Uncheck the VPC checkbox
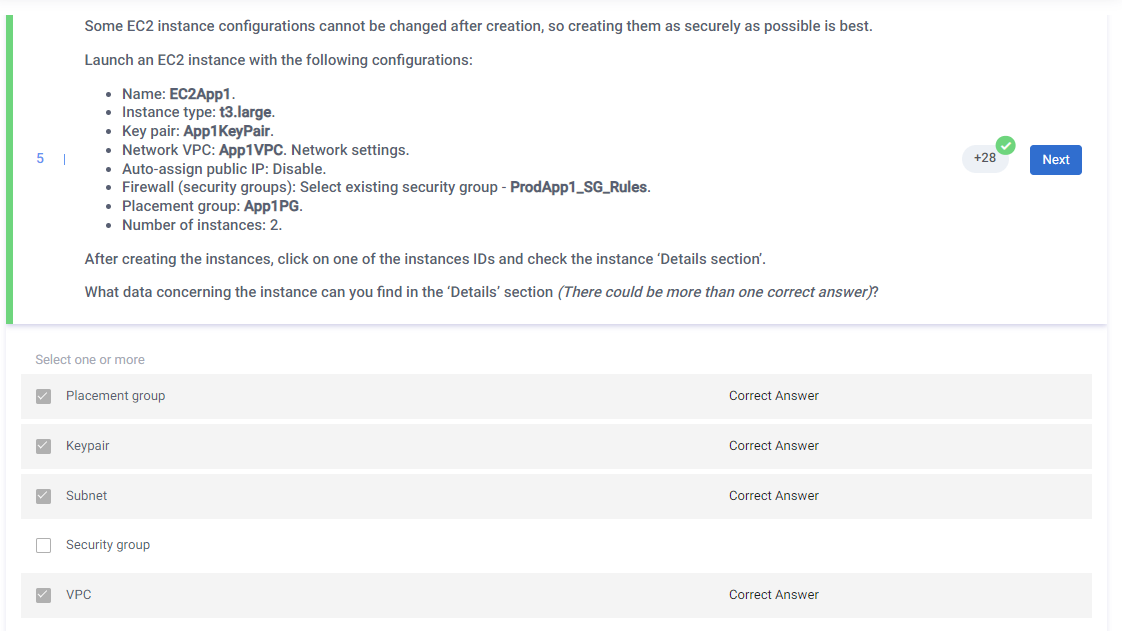 pyautogui.click(x=43, y=595)
